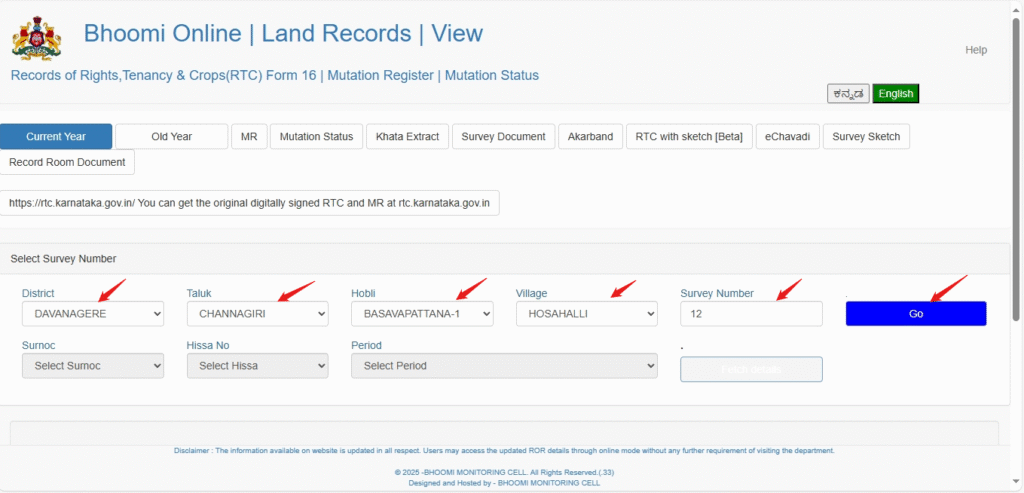Image resolution: width=1024 pixels, height=493 pixels.
Task: Click the Survey Number input field
Action: point(751,314)
